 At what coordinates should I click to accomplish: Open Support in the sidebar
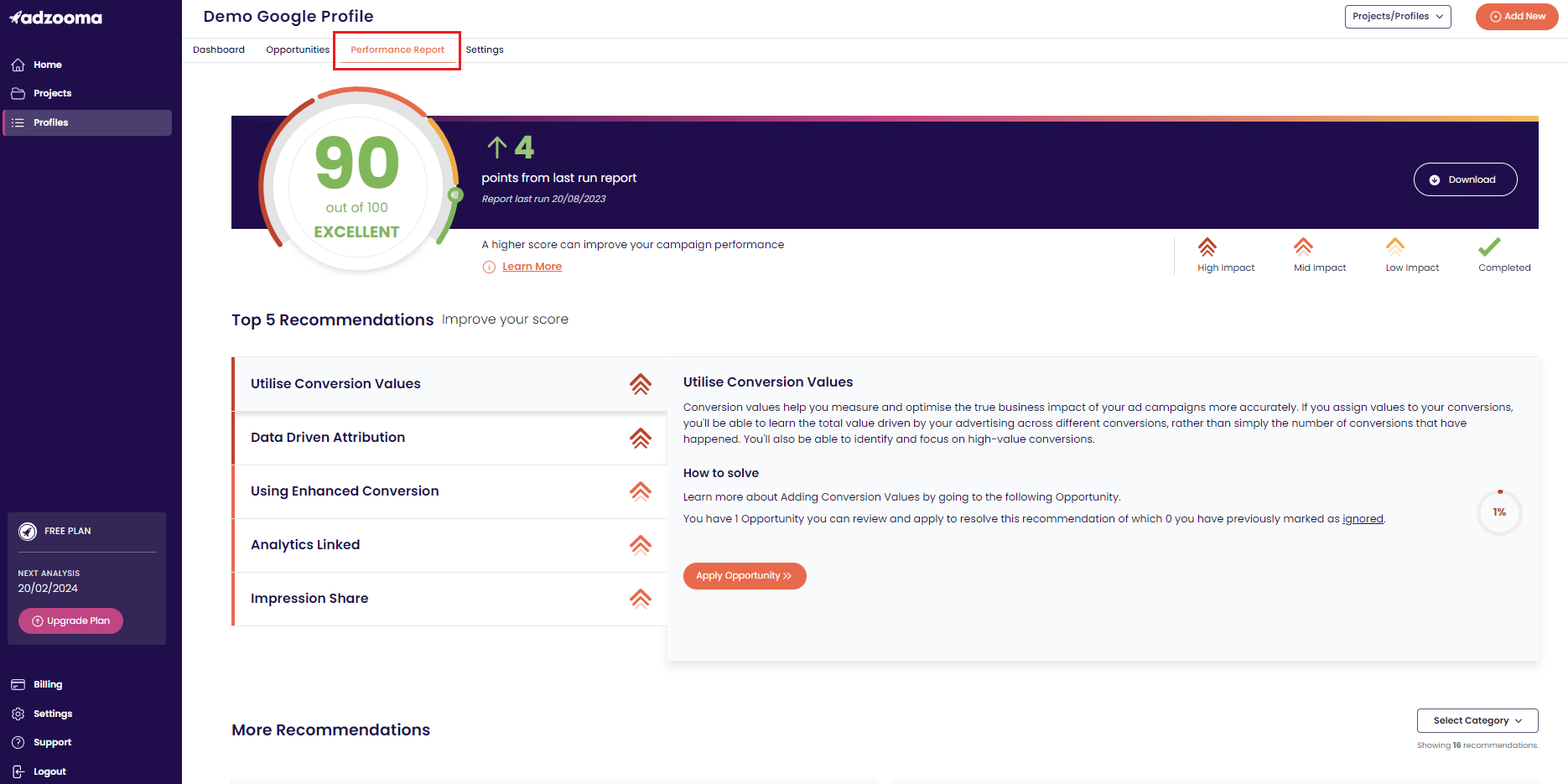[x=87, y=742]
